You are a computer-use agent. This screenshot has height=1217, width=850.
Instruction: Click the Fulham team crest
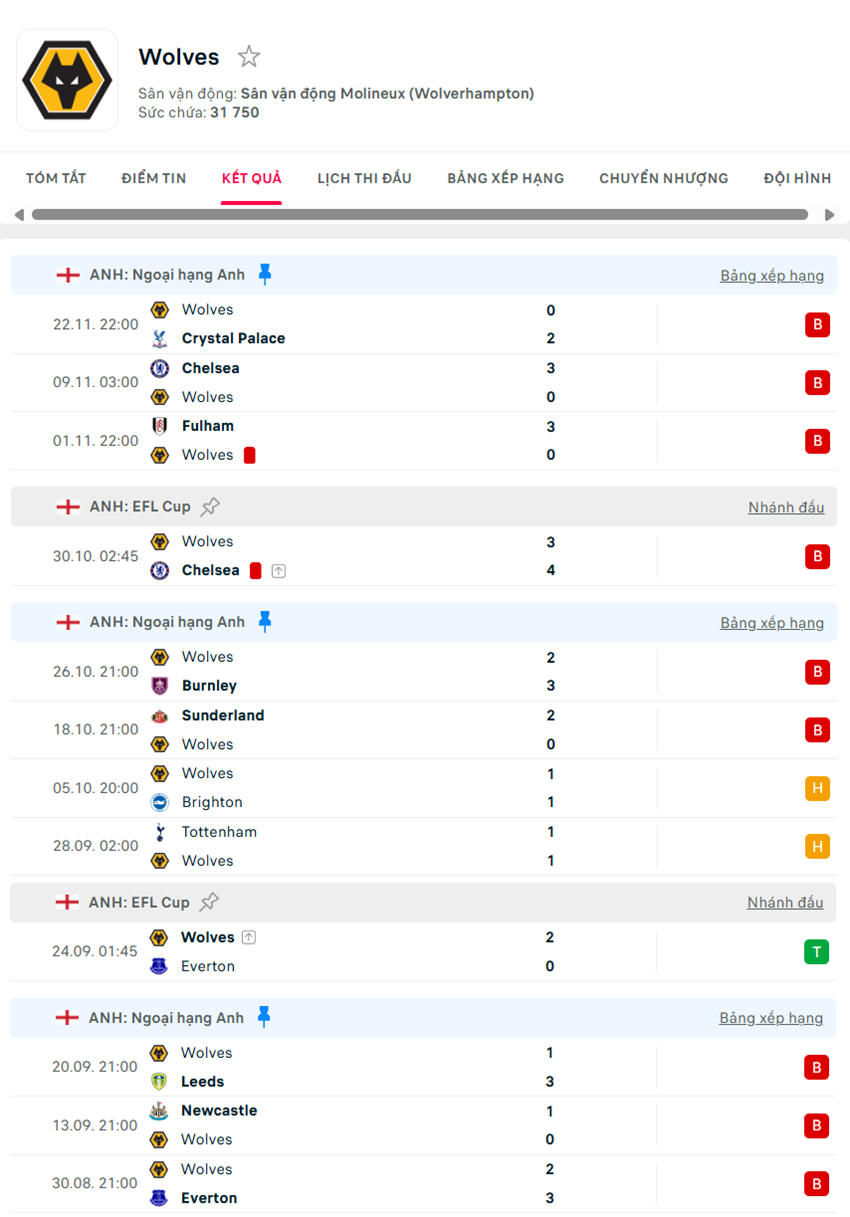click(159, 426)
